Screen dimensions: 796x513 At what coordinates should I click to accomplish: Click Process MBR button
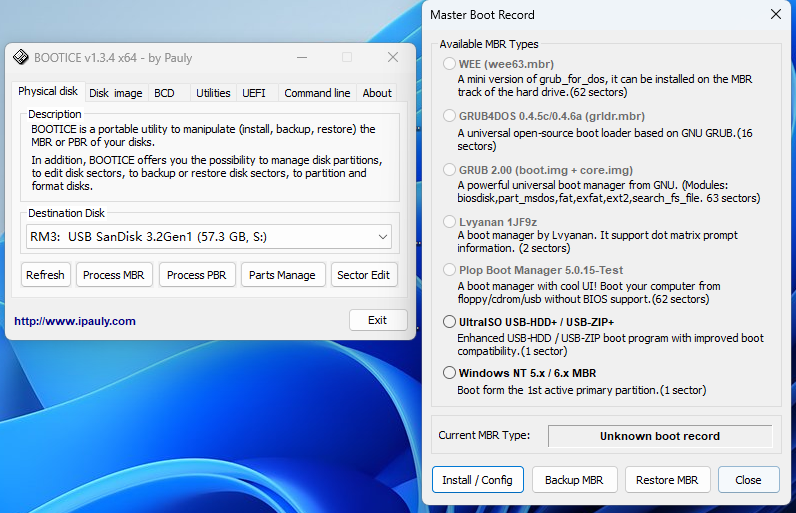coord(114,275)
